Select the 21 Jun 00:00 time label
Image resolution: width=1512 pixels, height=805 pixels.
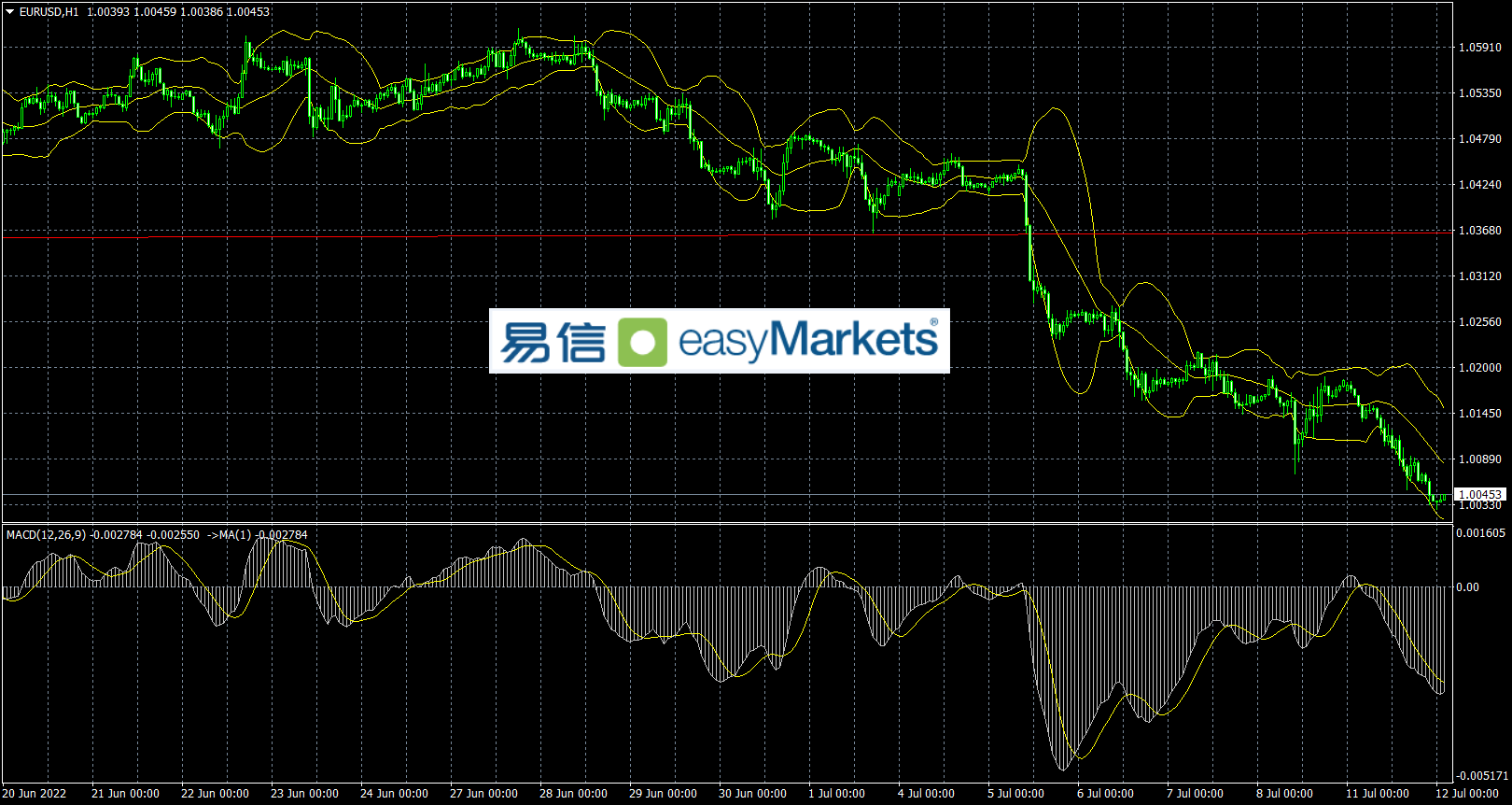[125, 794]
